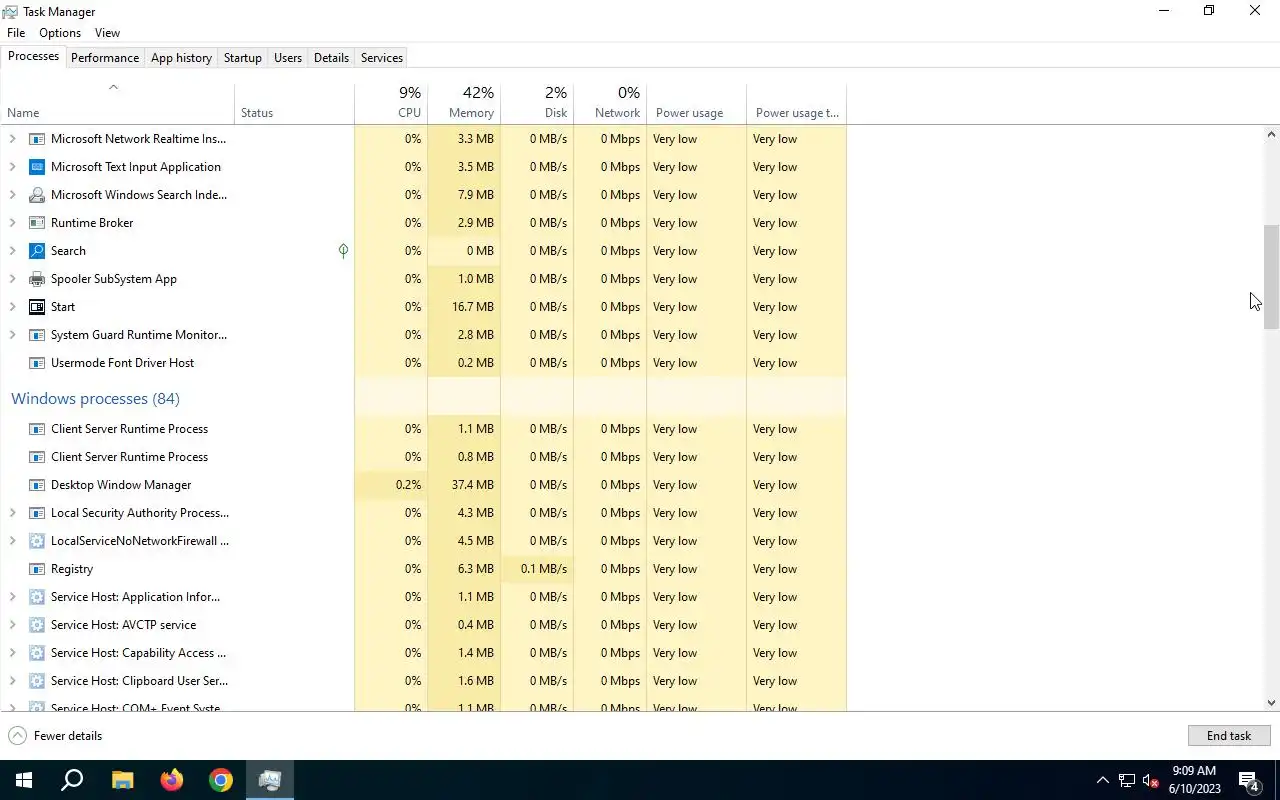
Task: Open the View menu
Action: pos(107,33)
